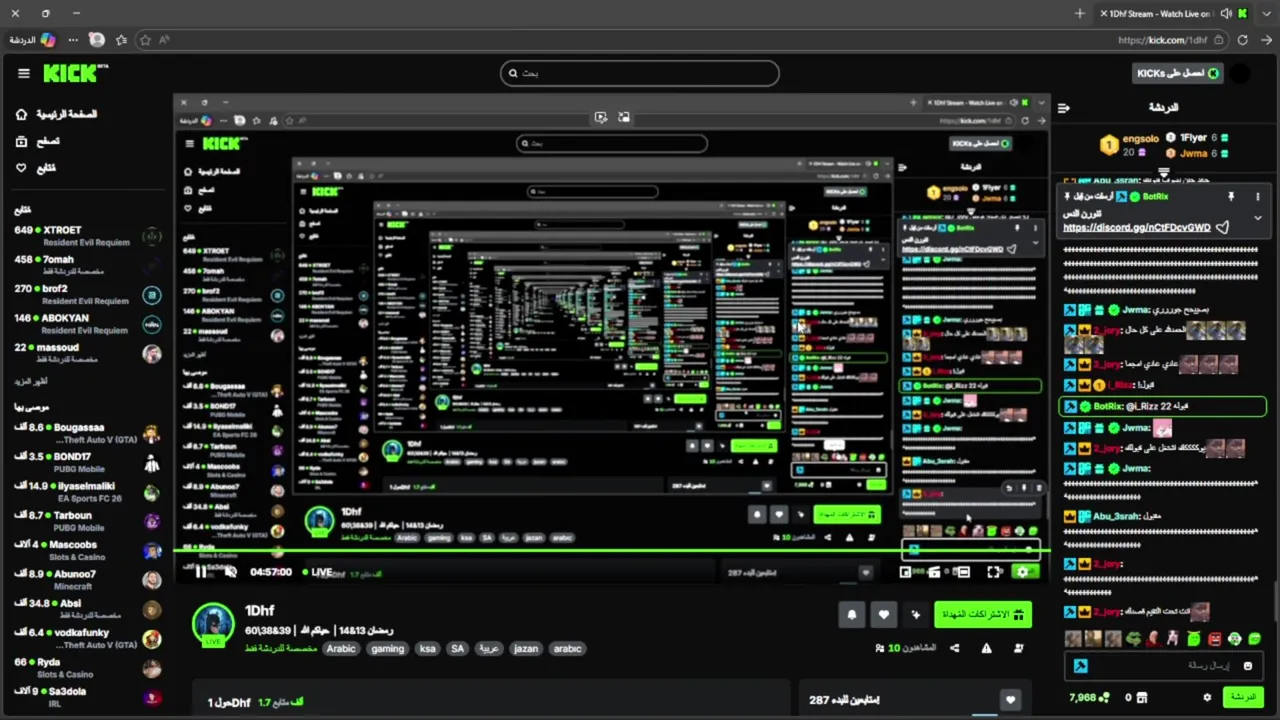Select the ksa tag
Image resolution: width=1280 pixels, height=720 pixels.
[428, 648]
